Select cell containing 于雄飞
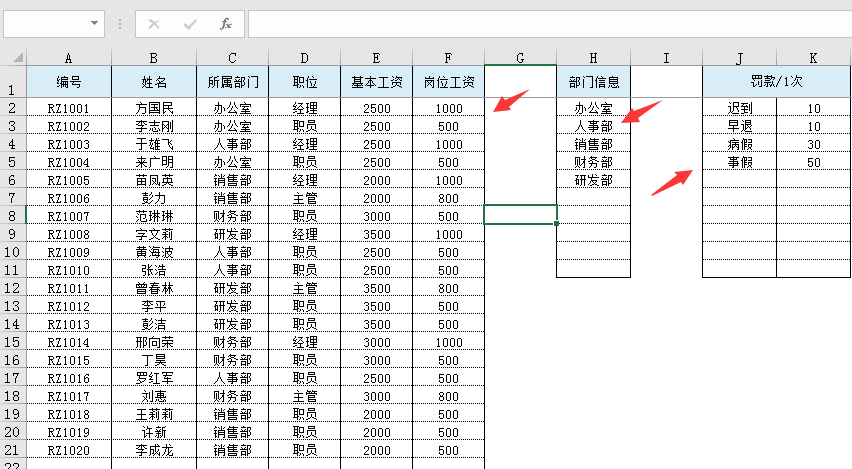 click(x=154, y=144)
